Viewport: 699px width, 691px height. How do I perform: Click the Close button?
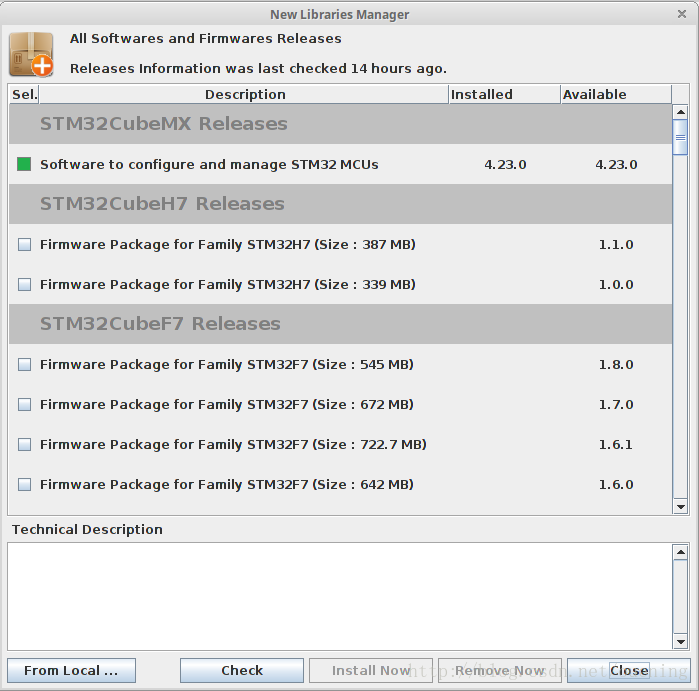pos(629,670)
